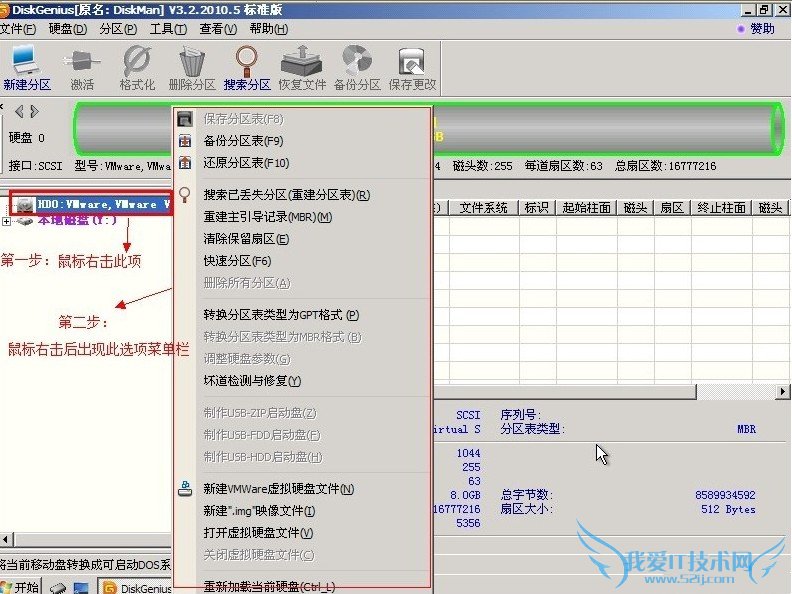
Task: Open the 查看(V) menu
Action: [x=218, y=29]
